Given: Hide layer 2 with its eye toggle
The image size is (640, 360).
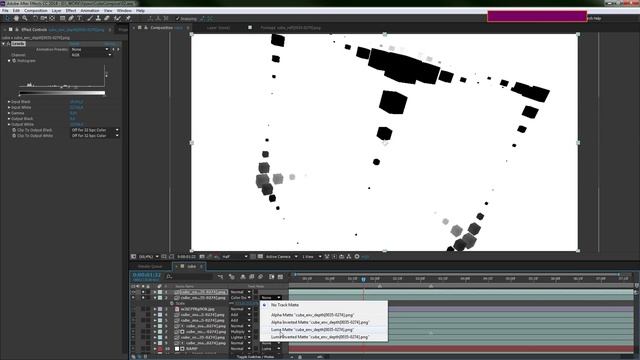Looking at the screenshot, I should (x=133, y=298).
